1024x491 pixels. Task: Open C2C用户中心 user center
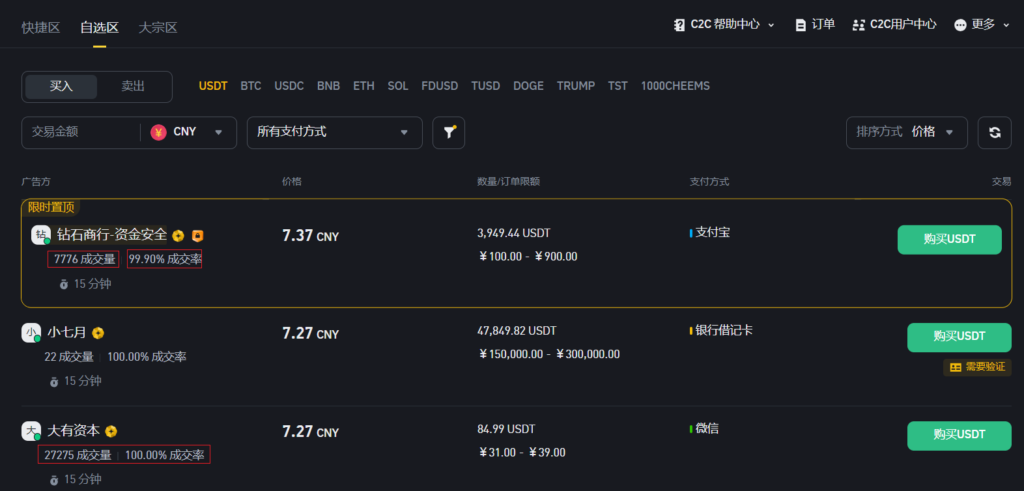pyautogui.click(x=894, y=24)
